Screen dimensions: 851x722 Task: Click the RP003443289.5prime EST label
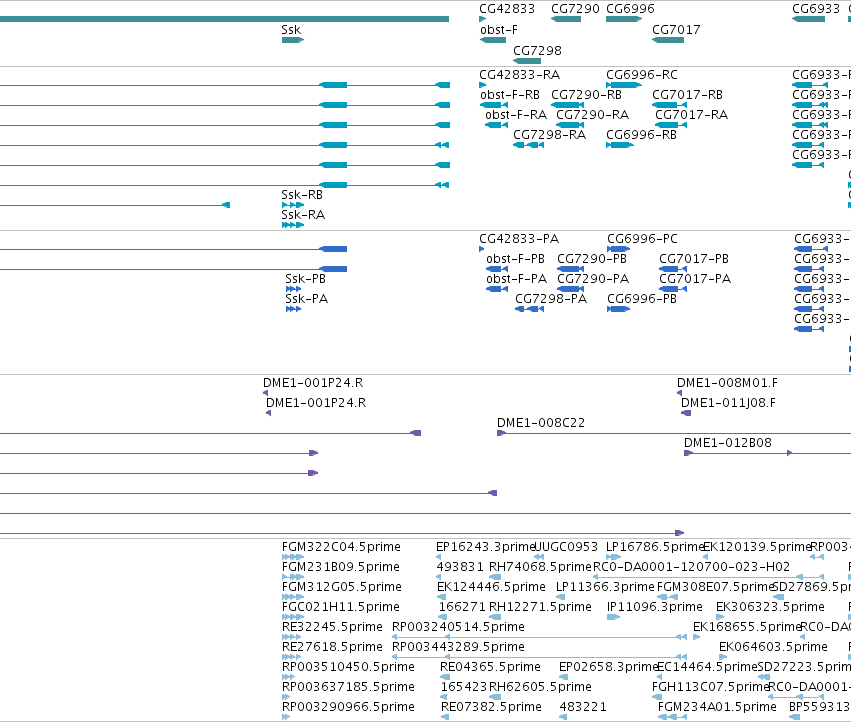(458, 648)
